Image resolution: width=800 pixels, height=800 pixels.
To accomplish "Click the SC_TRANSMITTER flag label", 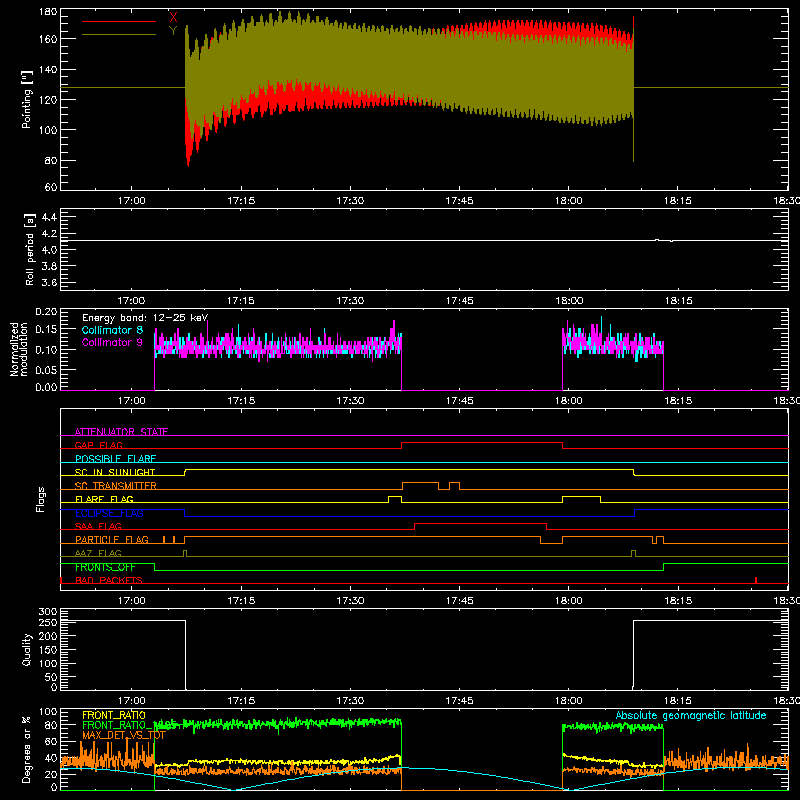I will 116,486.
